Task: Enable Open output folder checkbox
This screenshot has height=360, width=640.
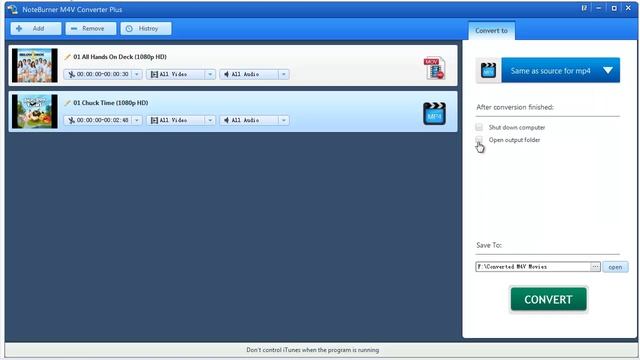Action: [479, 140]
